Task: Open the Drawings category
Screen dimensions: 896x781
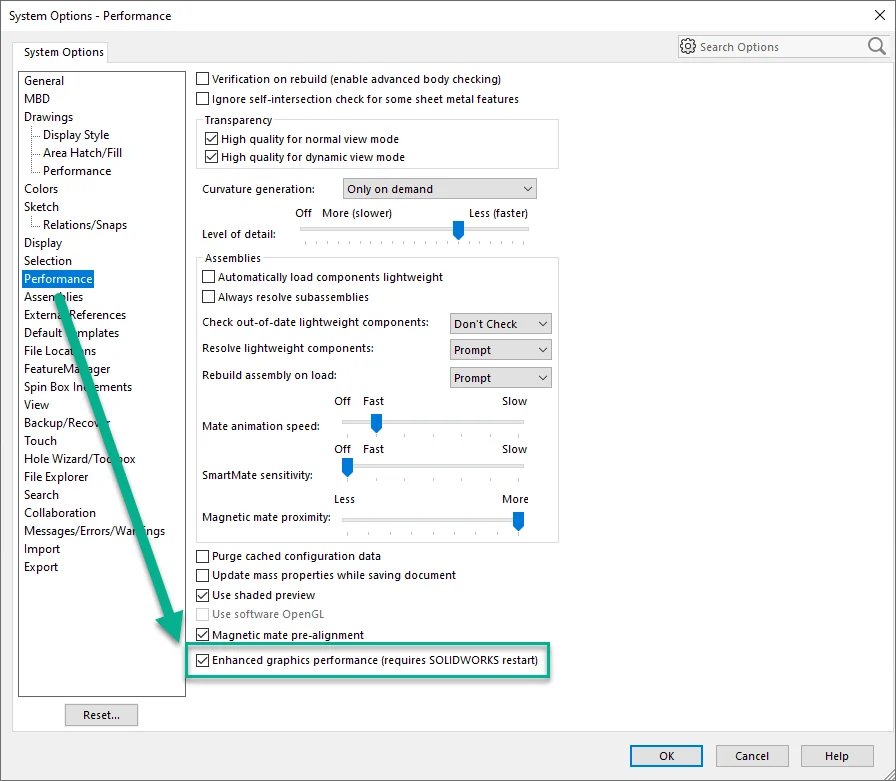Action: (49, 117)
